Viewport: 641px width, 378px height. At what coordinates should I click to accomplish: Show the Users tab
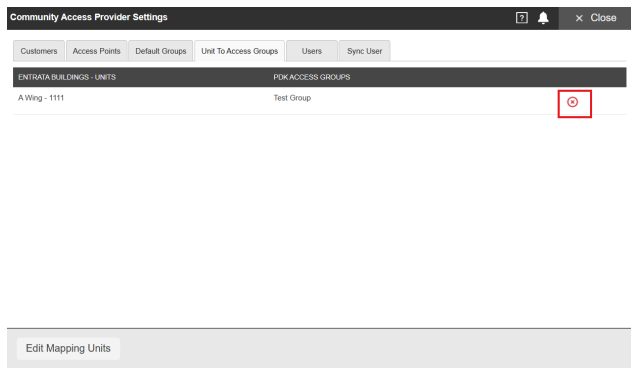[x=312, y=51]
